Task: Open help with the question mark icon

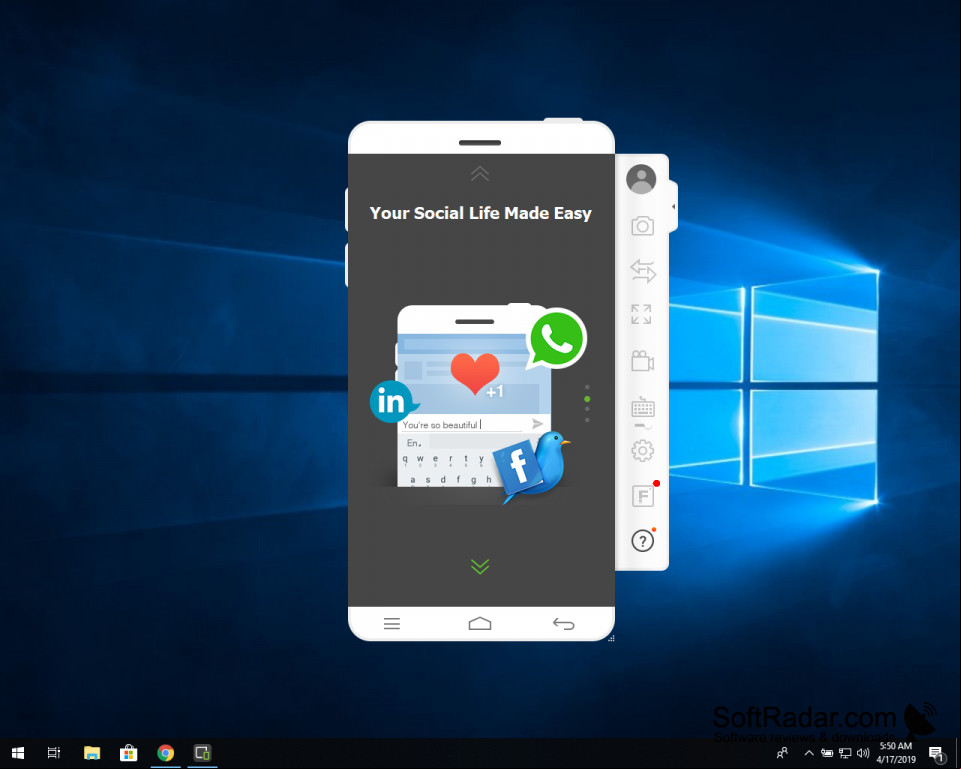Action: coord(642,541)
